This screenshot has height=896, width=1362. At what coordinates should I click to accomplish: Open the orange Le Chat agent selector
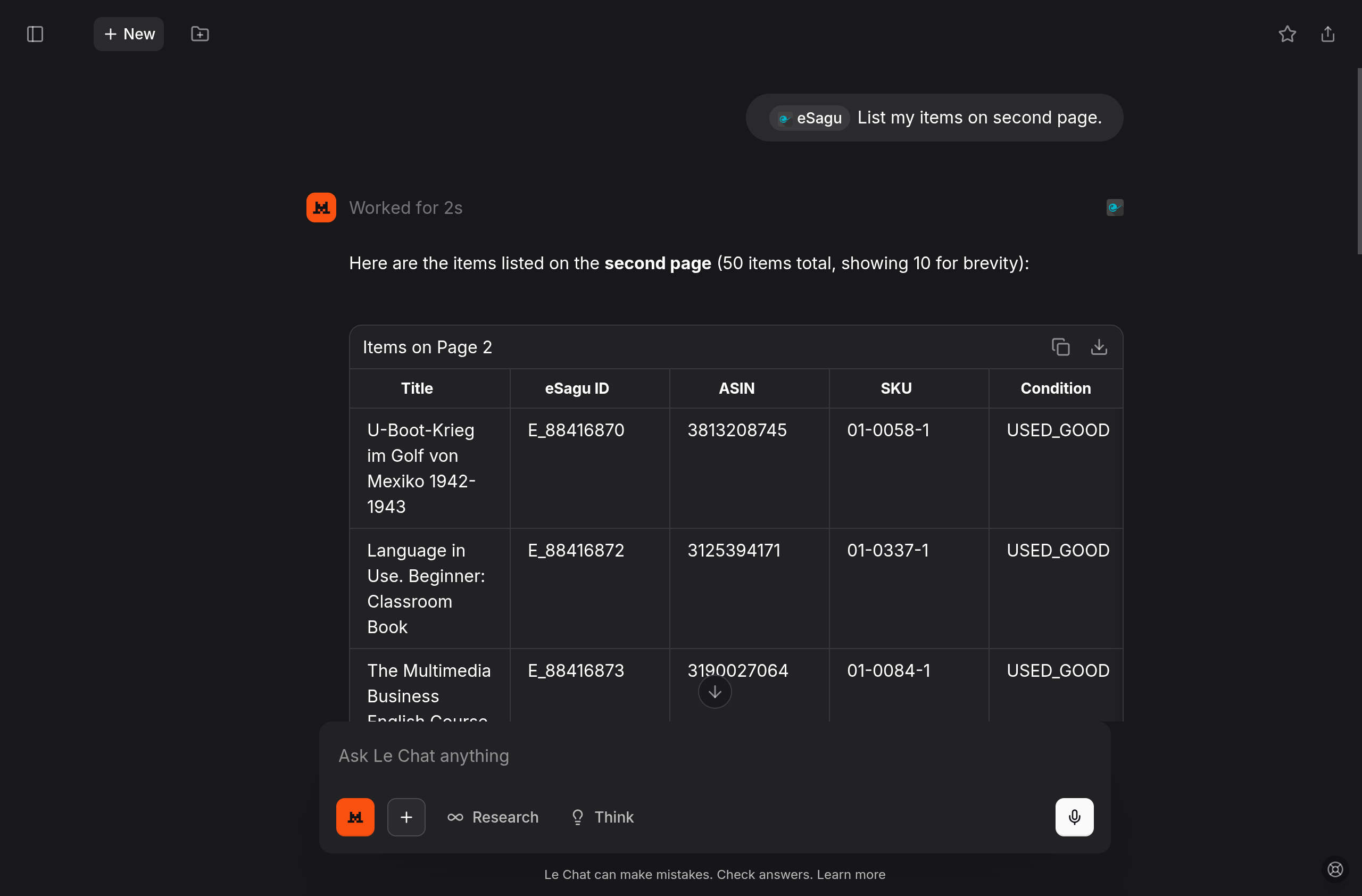coord(355,817)
